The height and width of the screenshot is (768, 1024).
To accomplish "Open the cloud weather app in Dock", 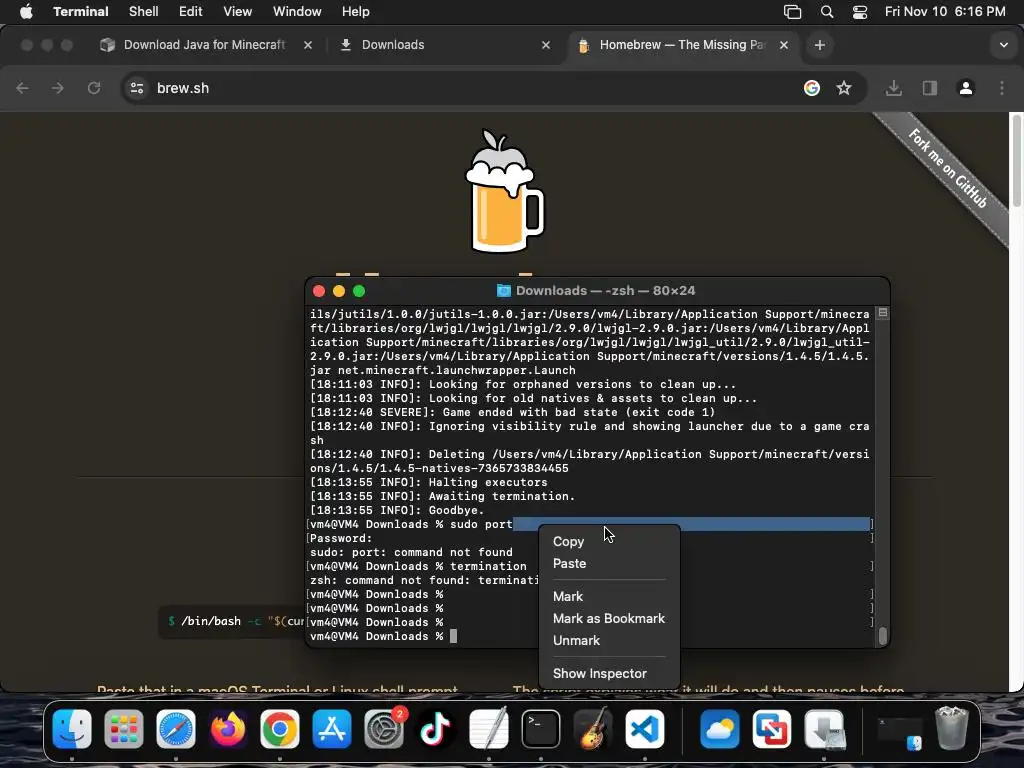I will (x=720, y=729).
